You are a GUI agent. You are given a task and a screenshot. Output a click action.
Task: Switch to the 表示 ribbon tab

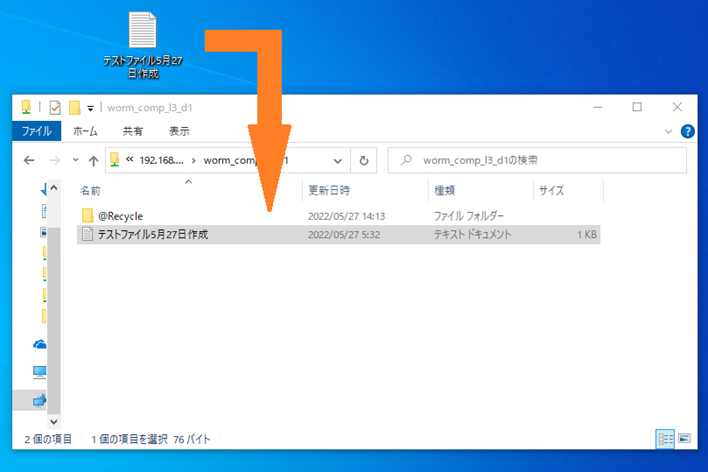click(x=179, y=131)
